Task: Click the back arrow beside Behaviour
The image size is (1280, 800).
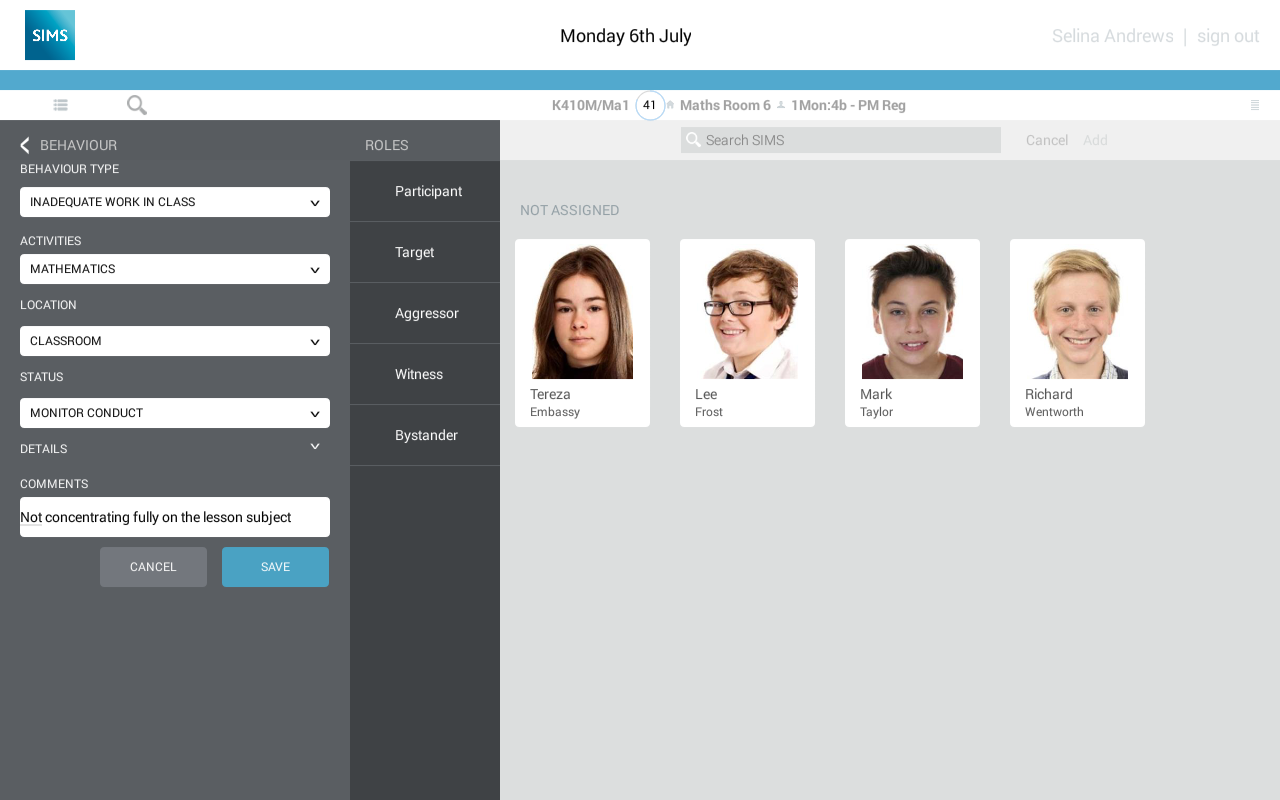Action: tap(25, 145)
